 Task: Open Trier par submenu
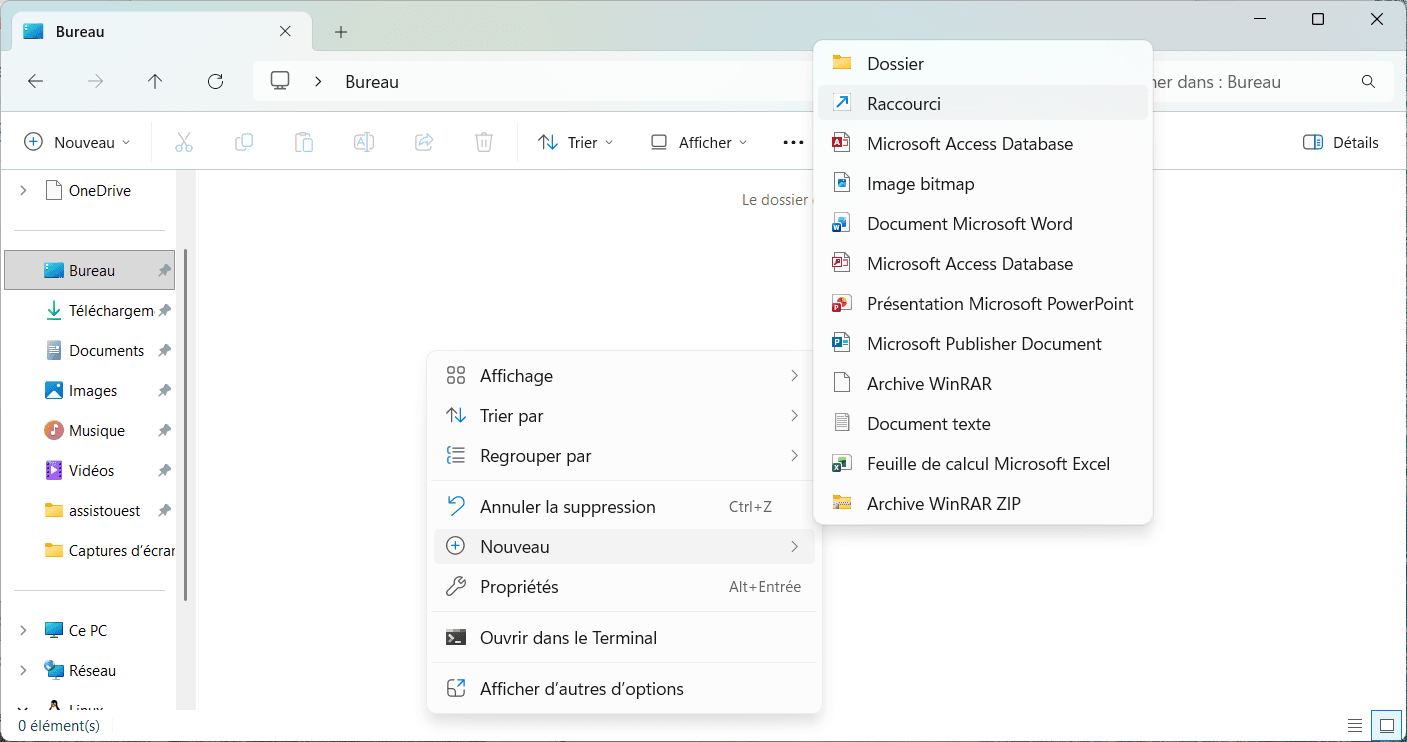click(x=624, y=416)
